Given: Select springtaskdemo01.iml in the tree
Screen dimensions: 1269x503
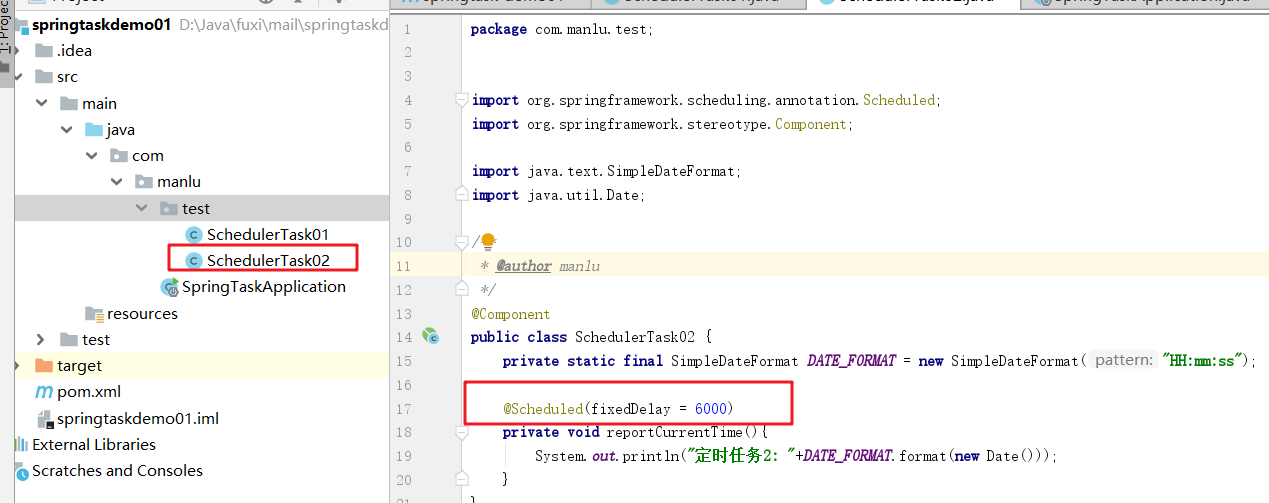Looking at the screenshot, I should (138, 419).
